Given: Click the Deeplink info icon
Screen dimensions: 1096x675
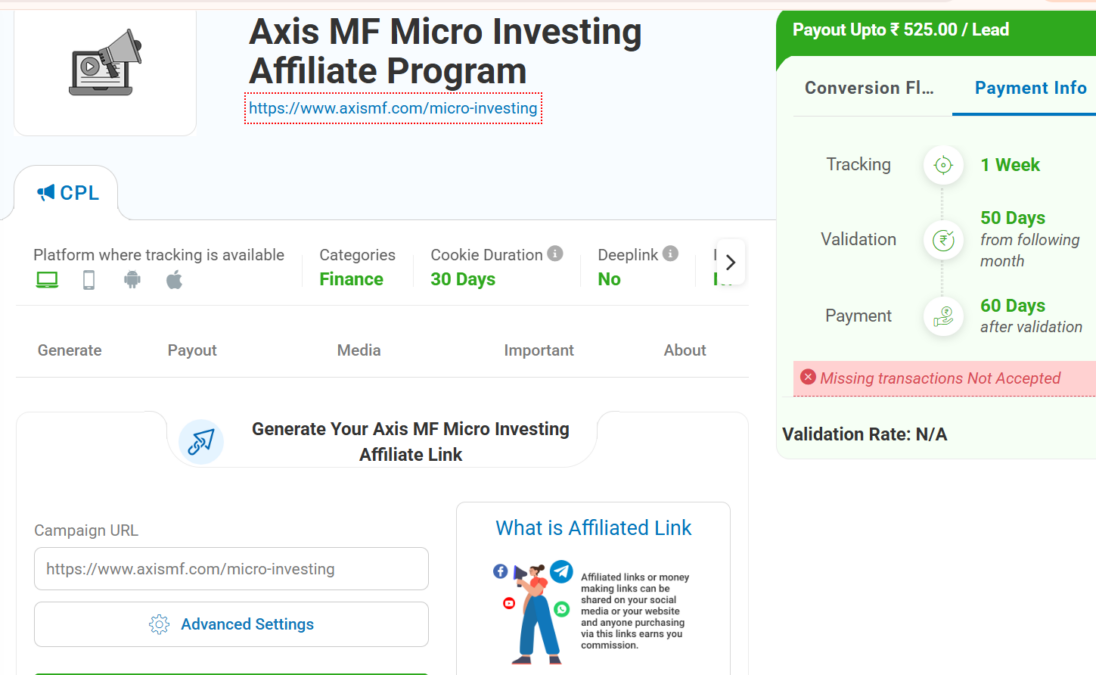Looking at the screenshot, I should click(670, 254).
